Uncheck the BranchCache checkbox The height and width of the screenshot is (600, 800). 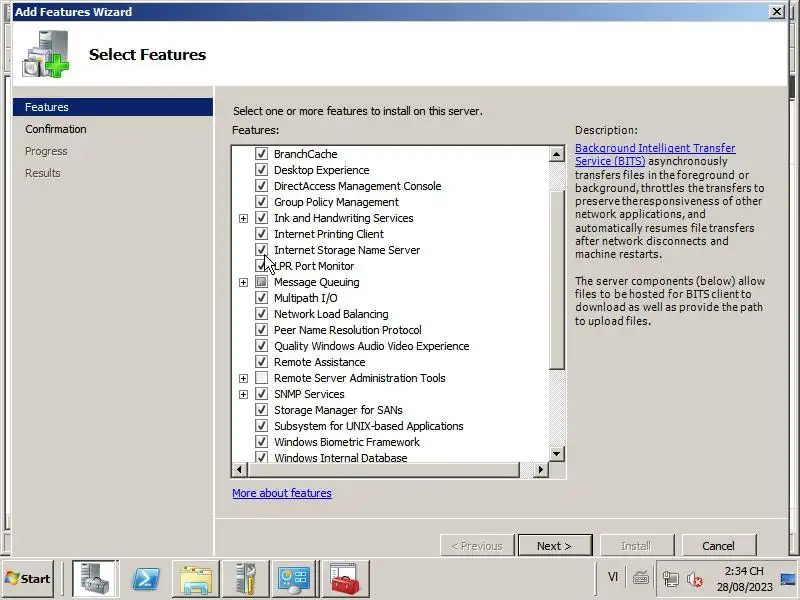261,154
